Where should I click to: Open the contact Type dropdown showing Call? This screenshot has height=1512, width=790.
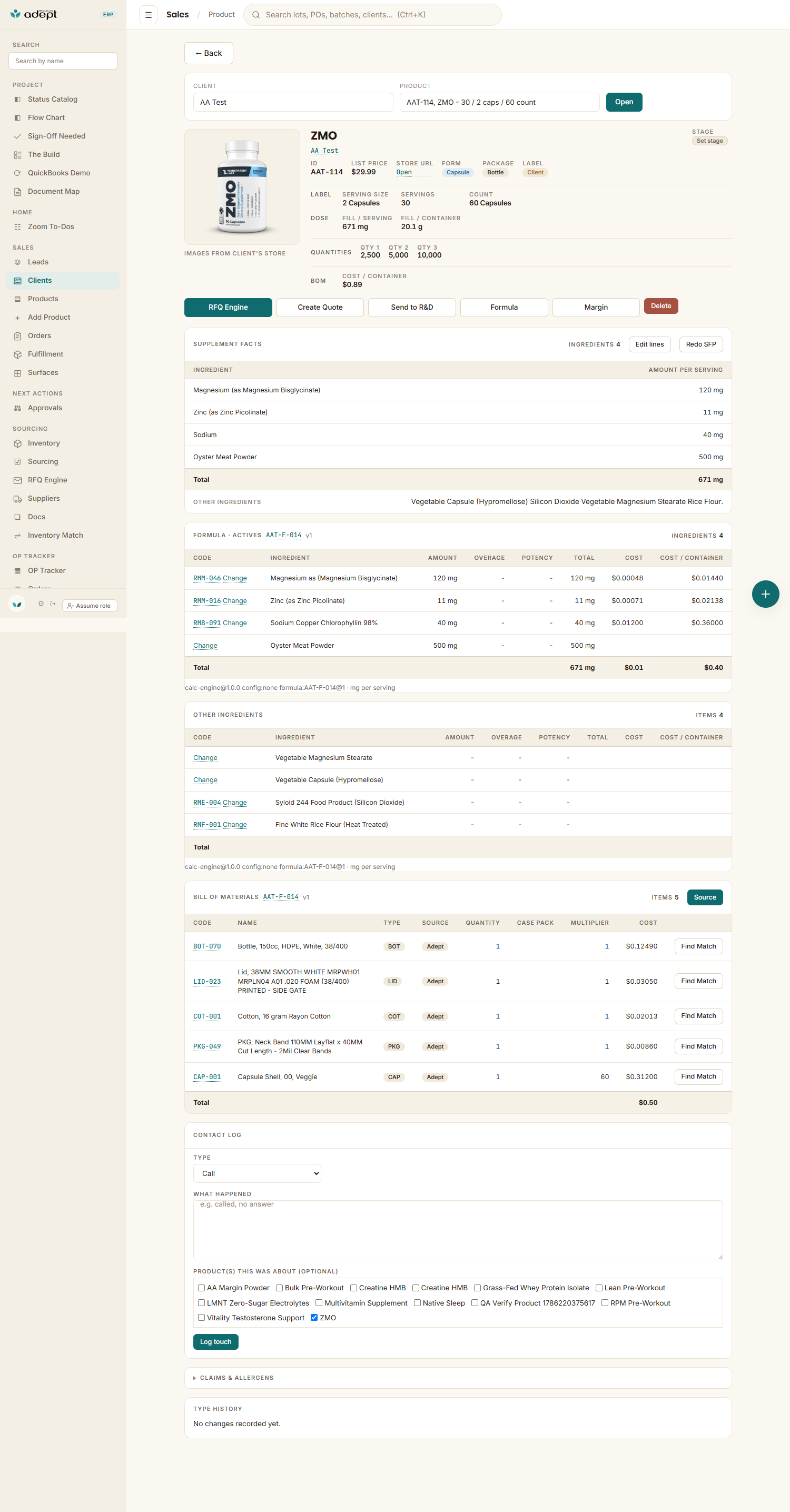click(257, 1173)
